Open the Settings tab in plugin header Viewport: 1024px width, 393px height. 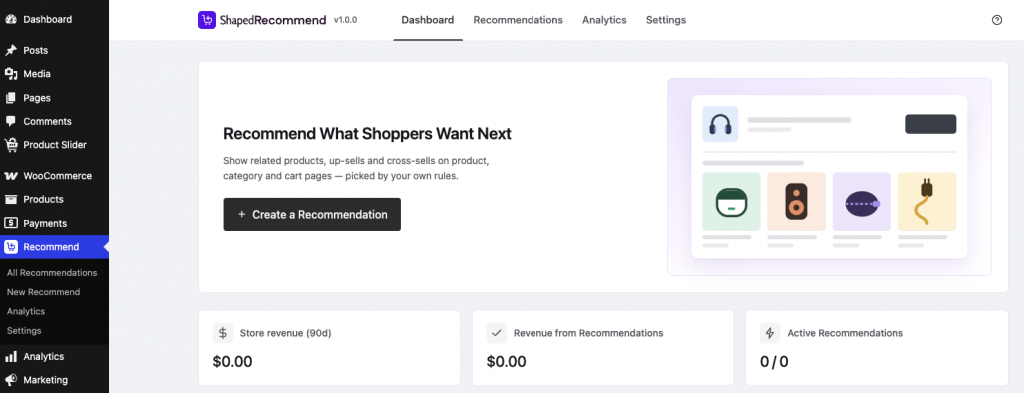tap(666, 20)
